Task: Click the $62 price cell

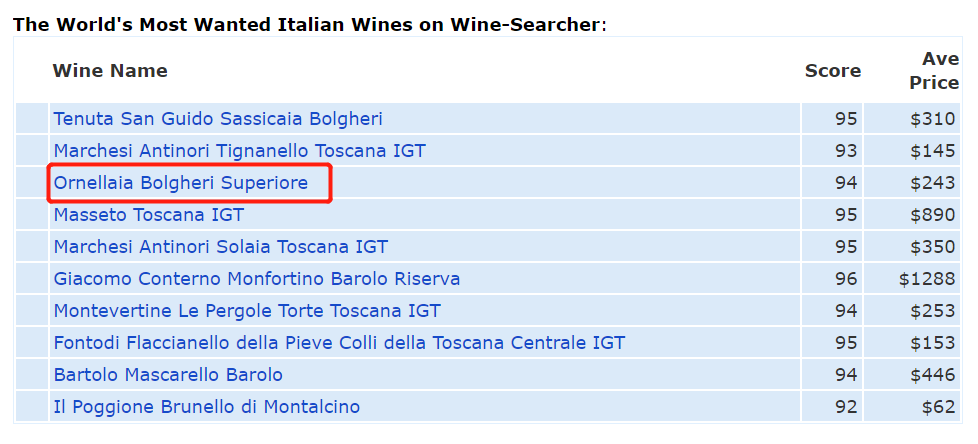Action: pyautogui.click(x=938, y=407)
